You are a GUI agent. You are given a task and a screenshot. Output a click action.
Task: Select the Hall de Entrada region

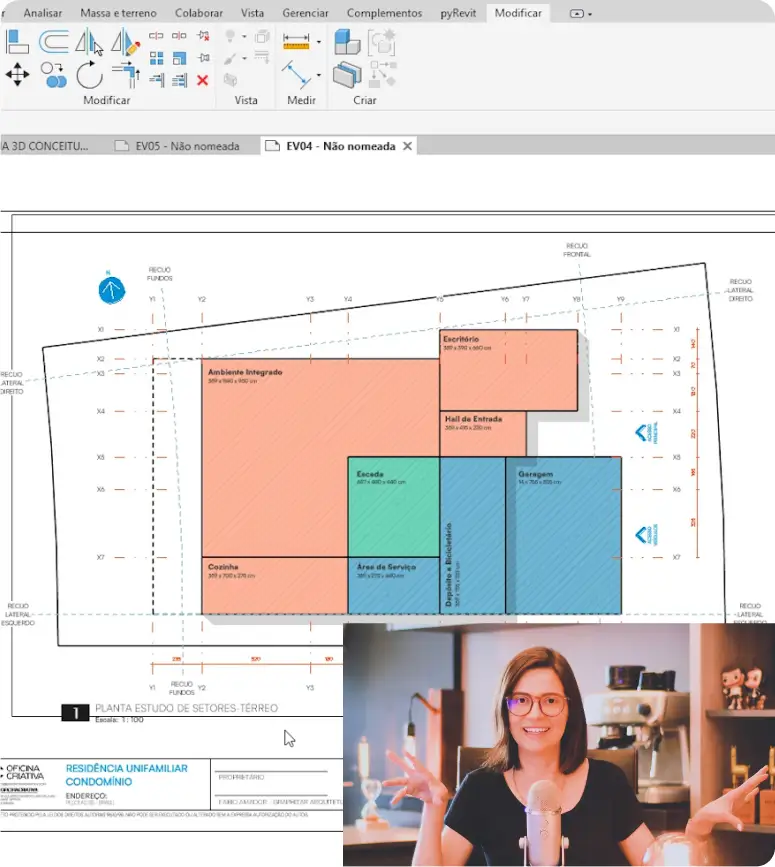(x=483, y=434)
